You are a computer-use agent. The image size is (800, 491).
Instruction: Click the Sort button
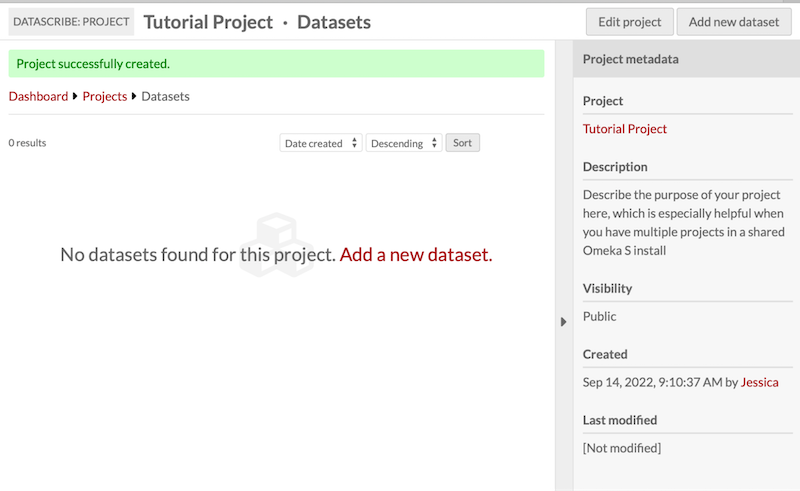(462, 143)
